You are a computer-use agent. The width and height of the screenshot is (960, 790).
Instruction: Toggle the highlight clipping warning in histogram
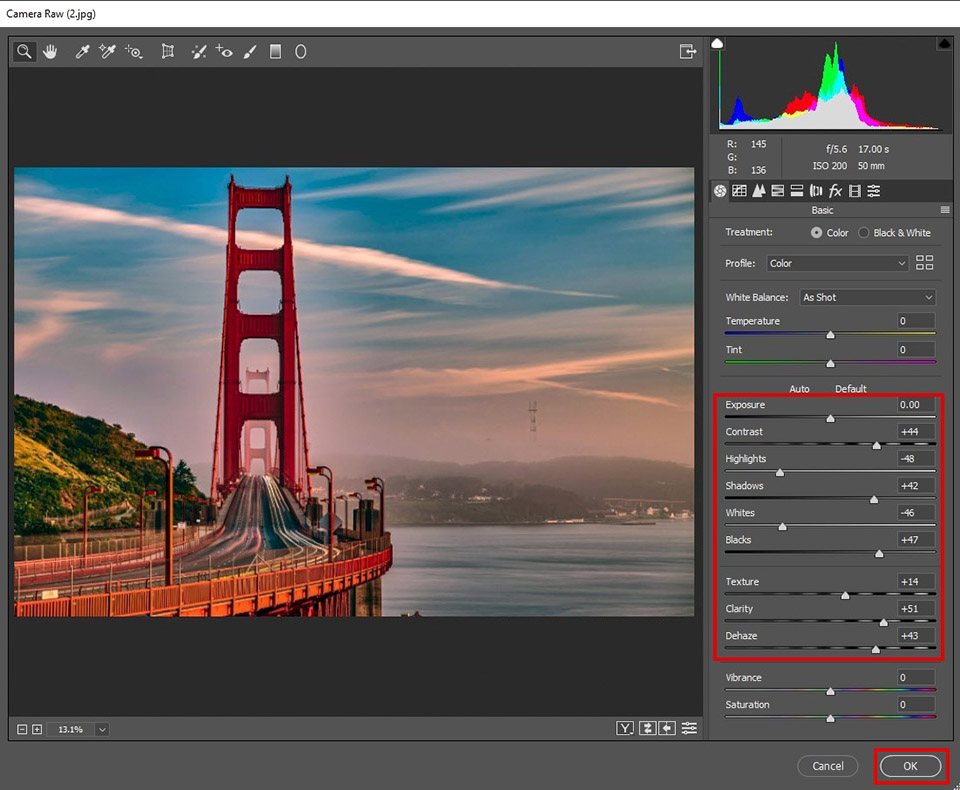[x=944, y=44]
